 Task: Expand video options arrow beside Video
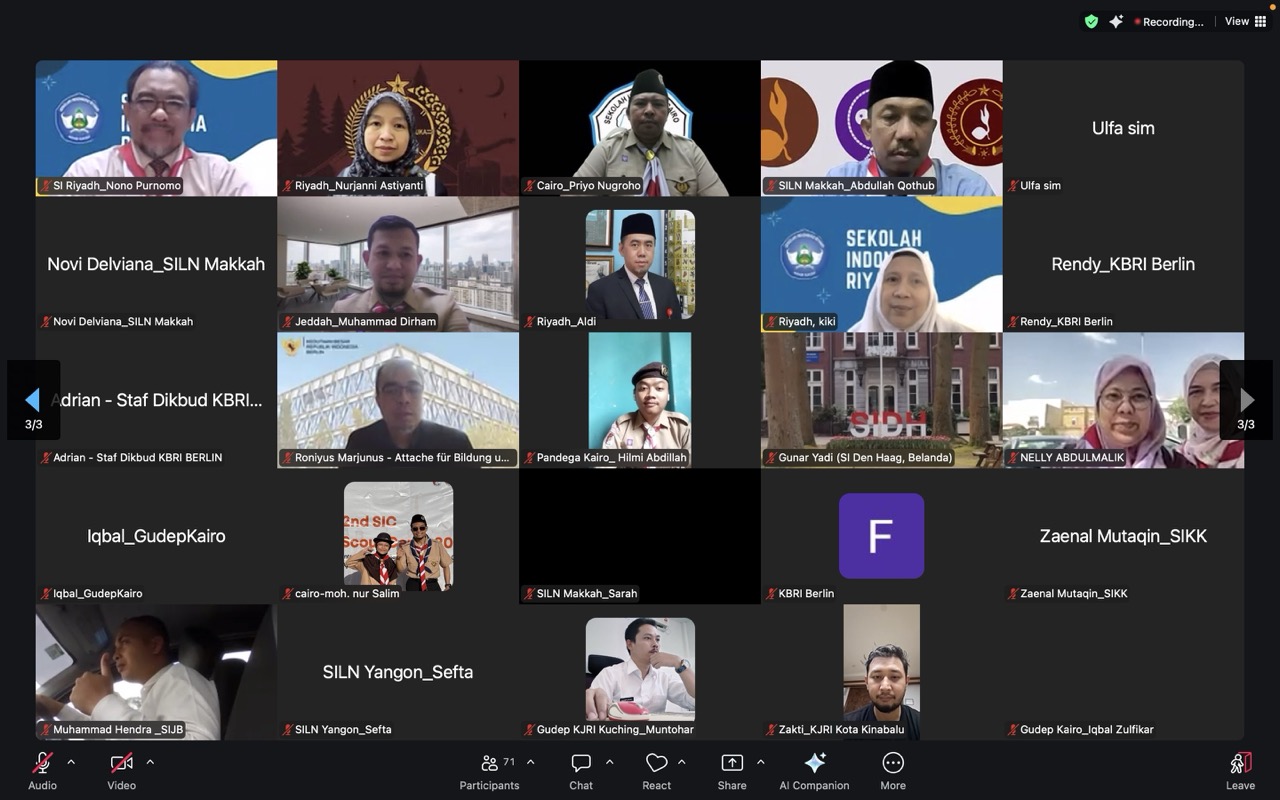(150, 762)
